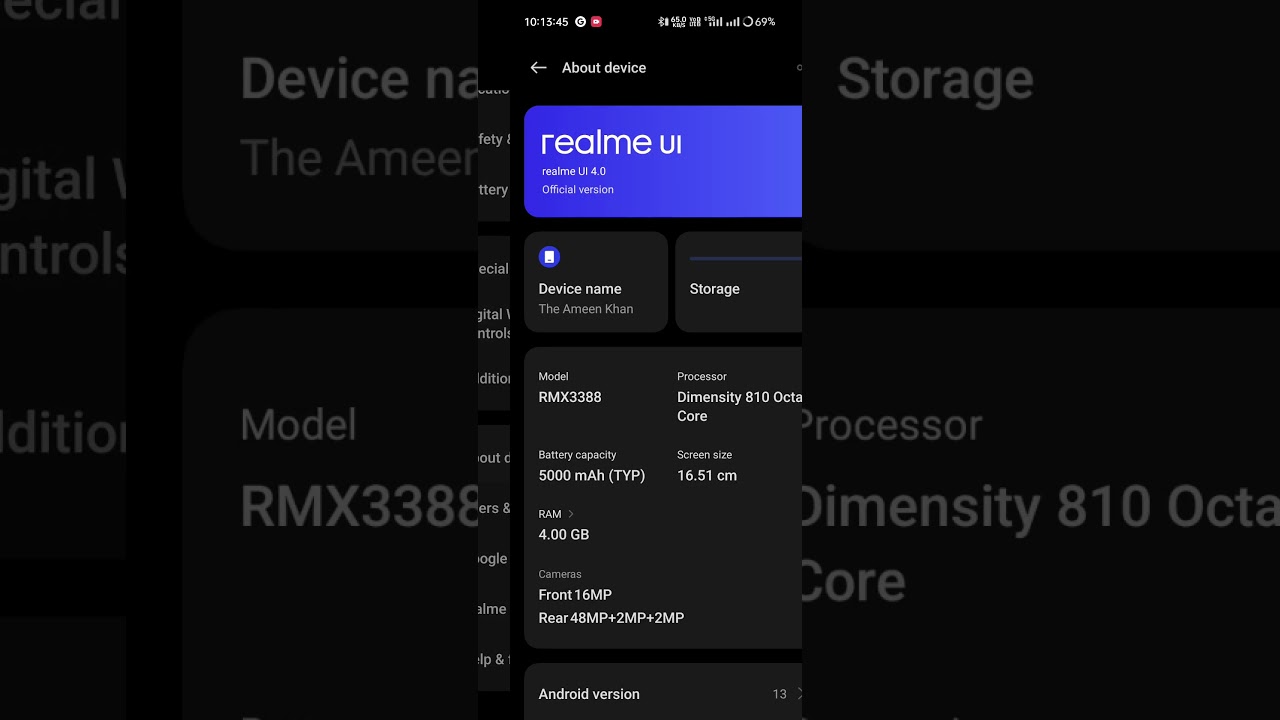The image size is (1280, 720).
Task: Open Android version via its chevron
Action: [x=799, y=693]
